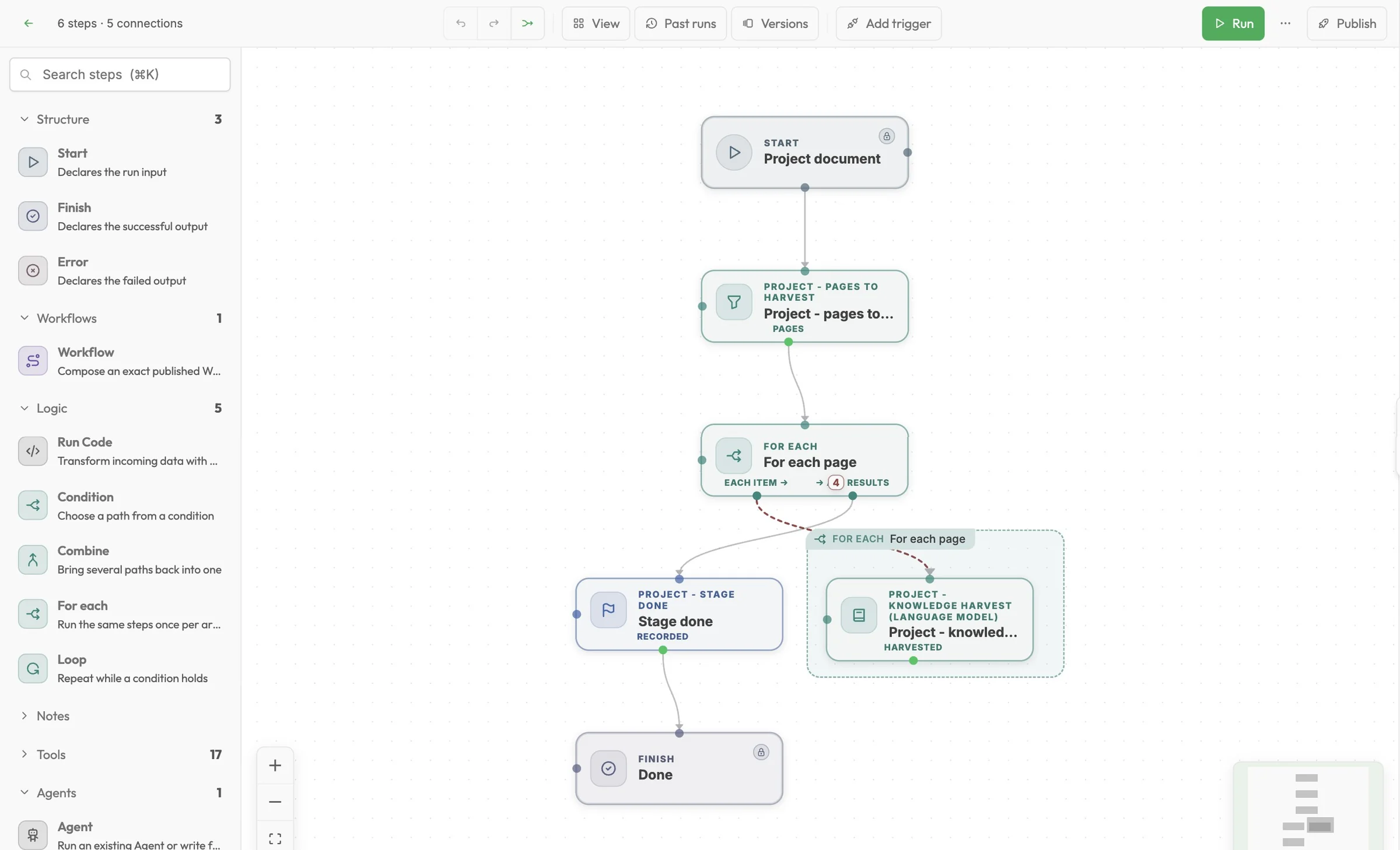Select the Project - pages to harvest node
The image size is (1400, 850).
804,306
